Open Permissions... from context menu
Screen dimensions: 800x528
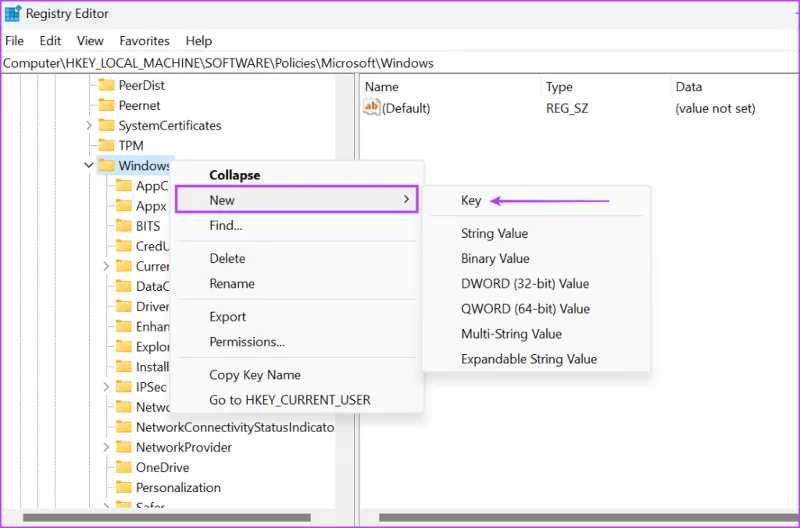[x=297, y=341]
